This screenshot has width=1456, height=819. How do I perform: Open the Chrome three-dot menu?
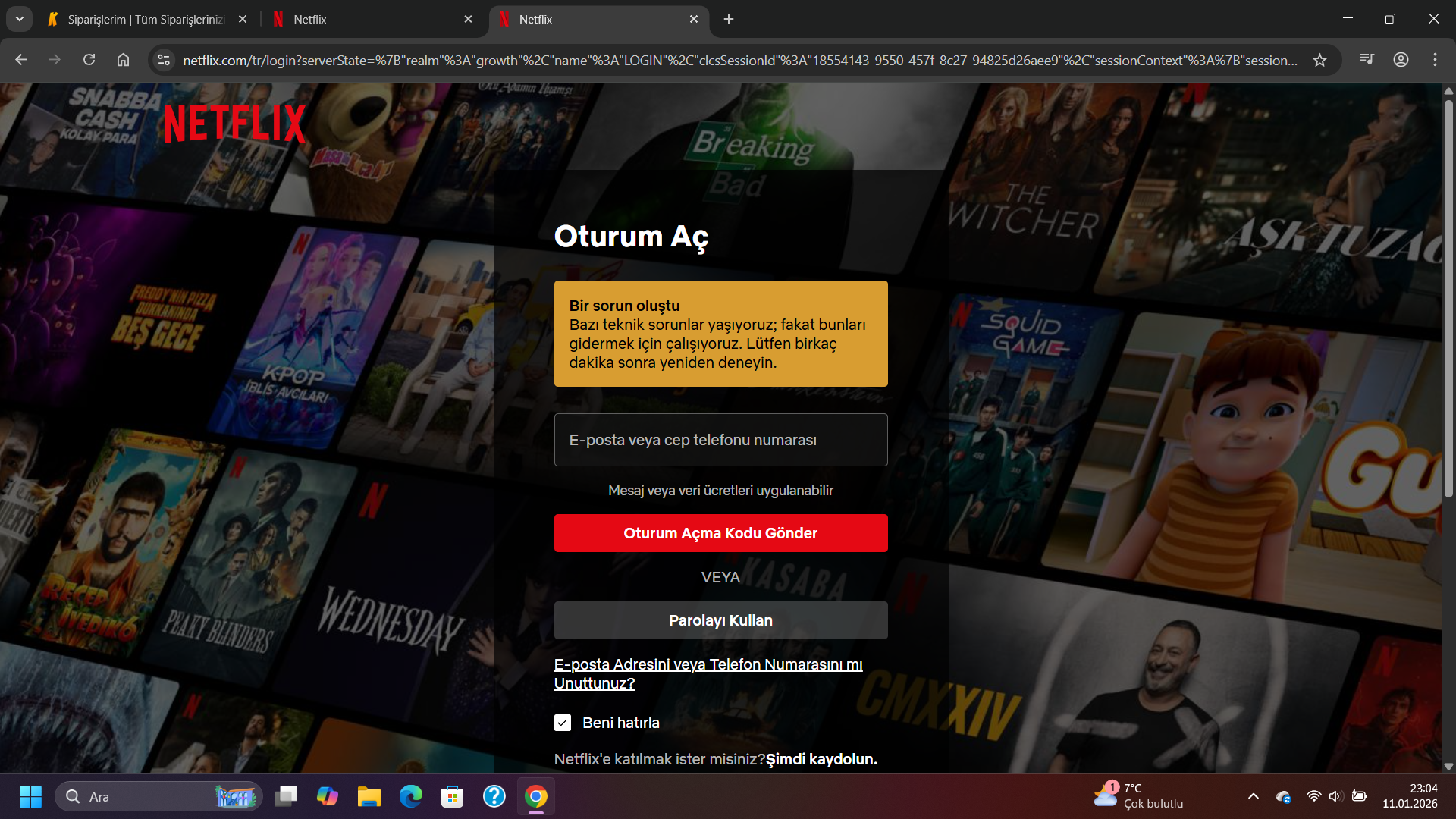tap(1435, 60)
